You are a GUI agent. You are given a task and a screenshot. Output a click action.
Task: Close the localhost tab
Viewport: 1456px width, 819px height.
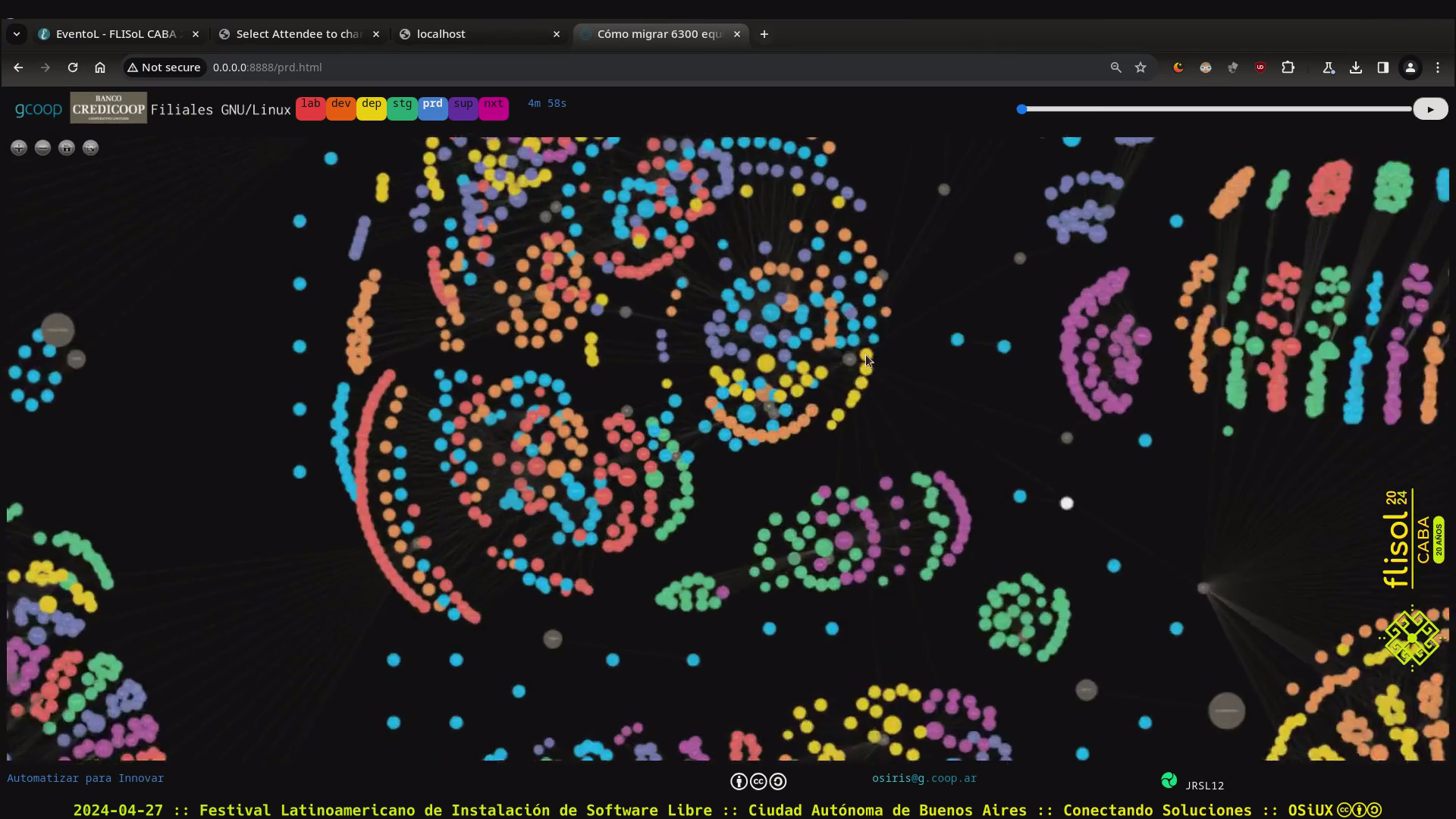(x=557, y=34)
